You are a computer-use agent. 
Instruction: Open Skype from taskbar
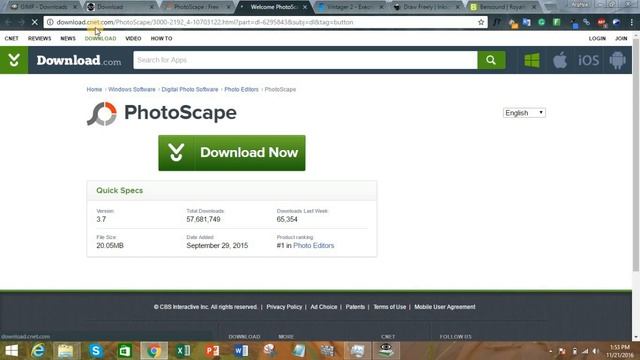point(96,351)
